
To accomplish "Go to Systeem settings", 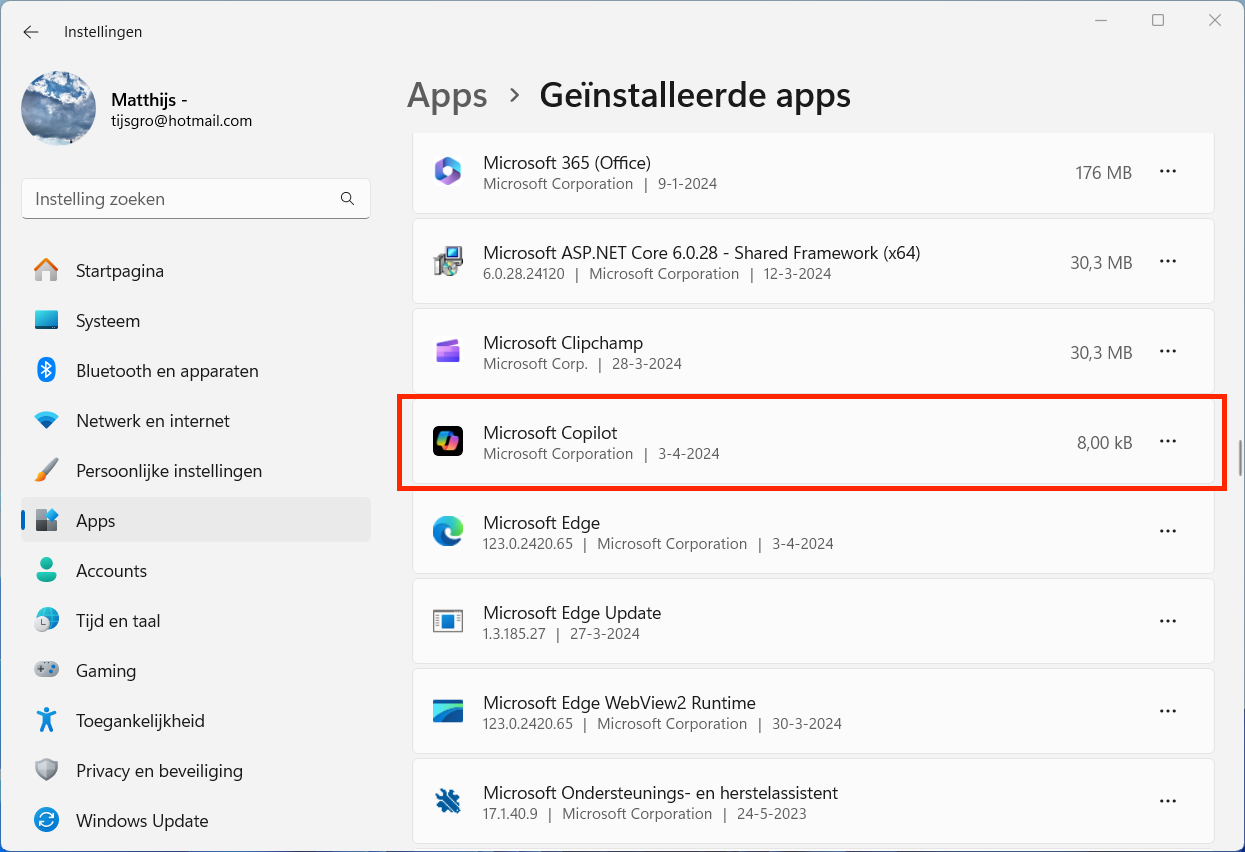I will (108, 321).
